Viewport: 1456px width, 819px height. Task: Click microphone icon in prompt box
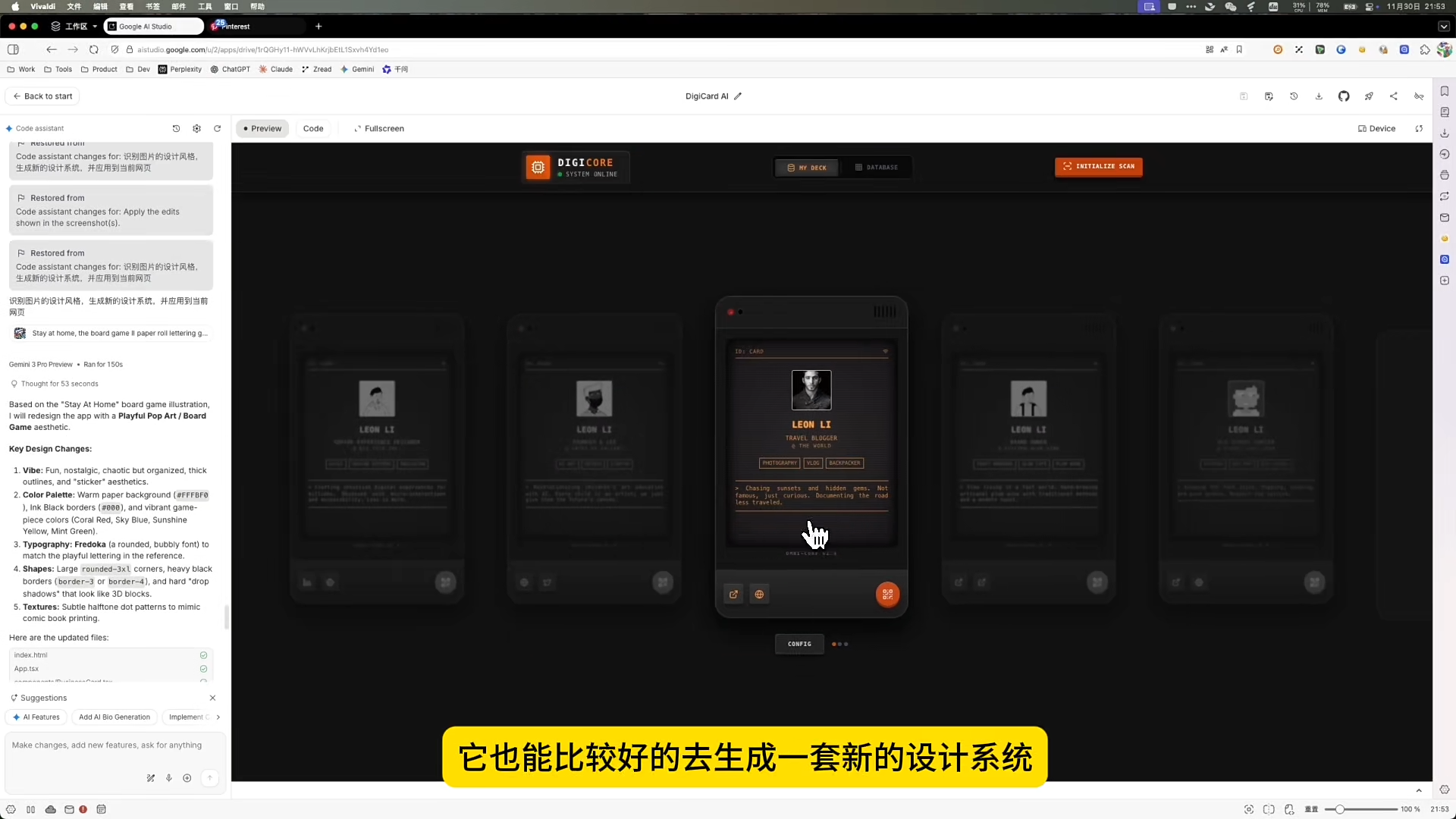(x=168, y=778)
